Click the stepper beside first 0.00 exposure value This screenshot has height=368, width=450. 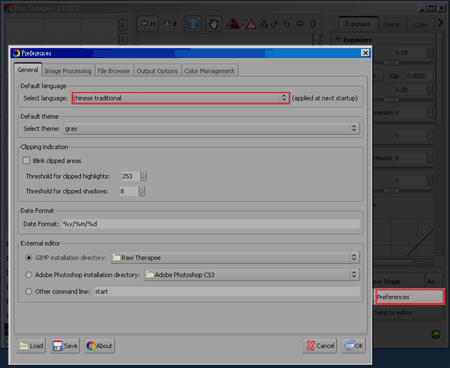coord(429,53)
